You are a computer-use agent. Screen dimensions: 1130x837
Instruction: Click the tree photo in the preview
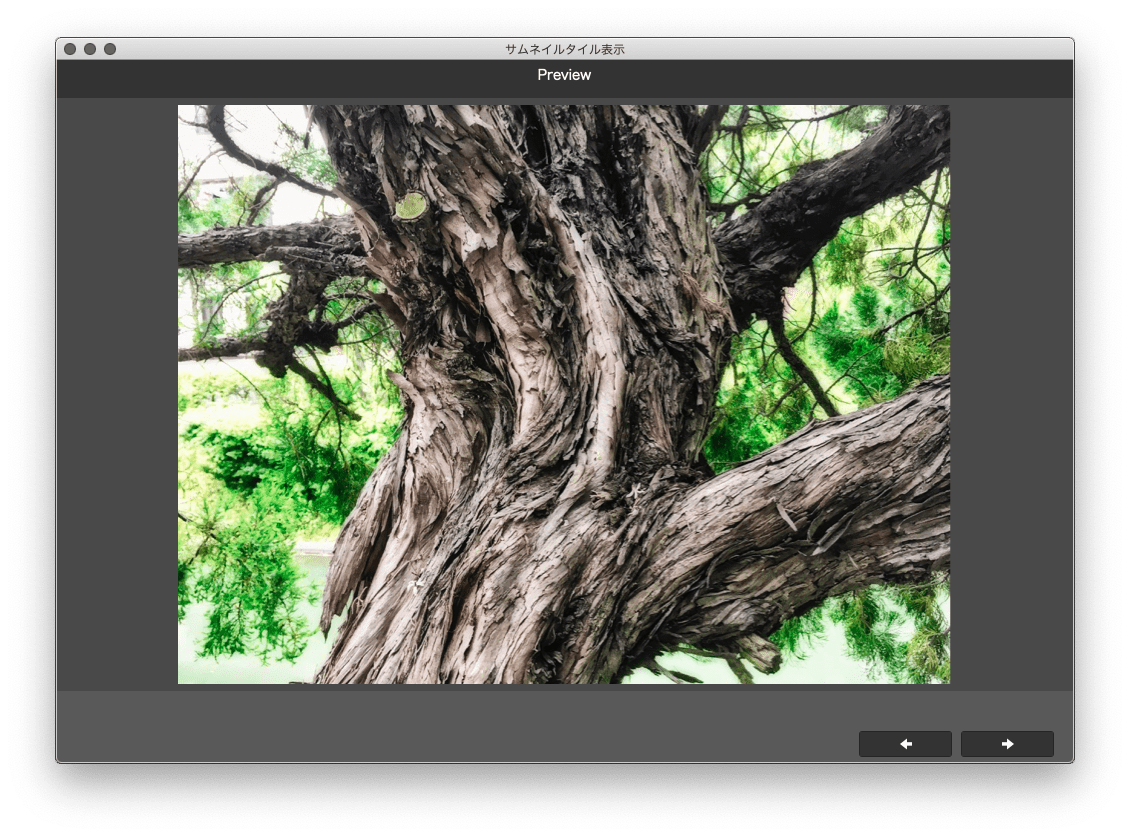pos(564,394)
